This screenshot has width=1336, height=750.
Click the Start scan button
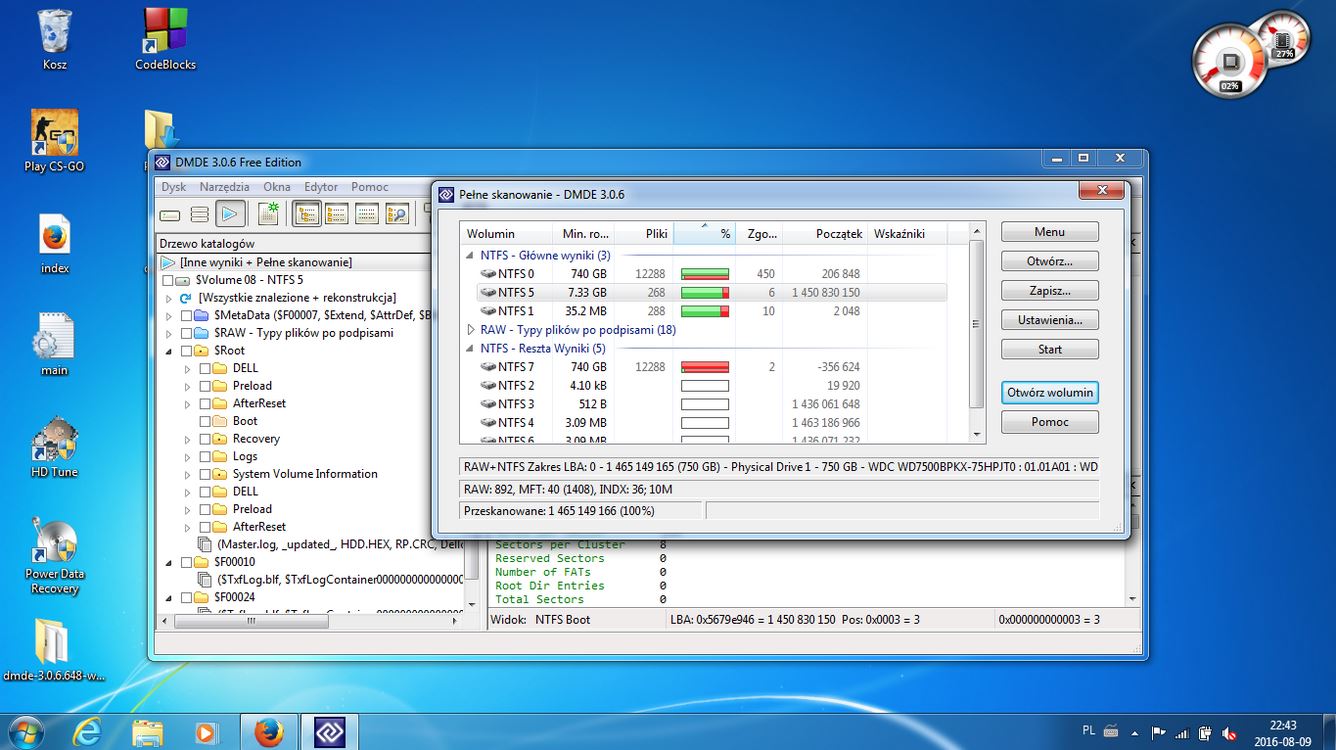[1049, 350]
